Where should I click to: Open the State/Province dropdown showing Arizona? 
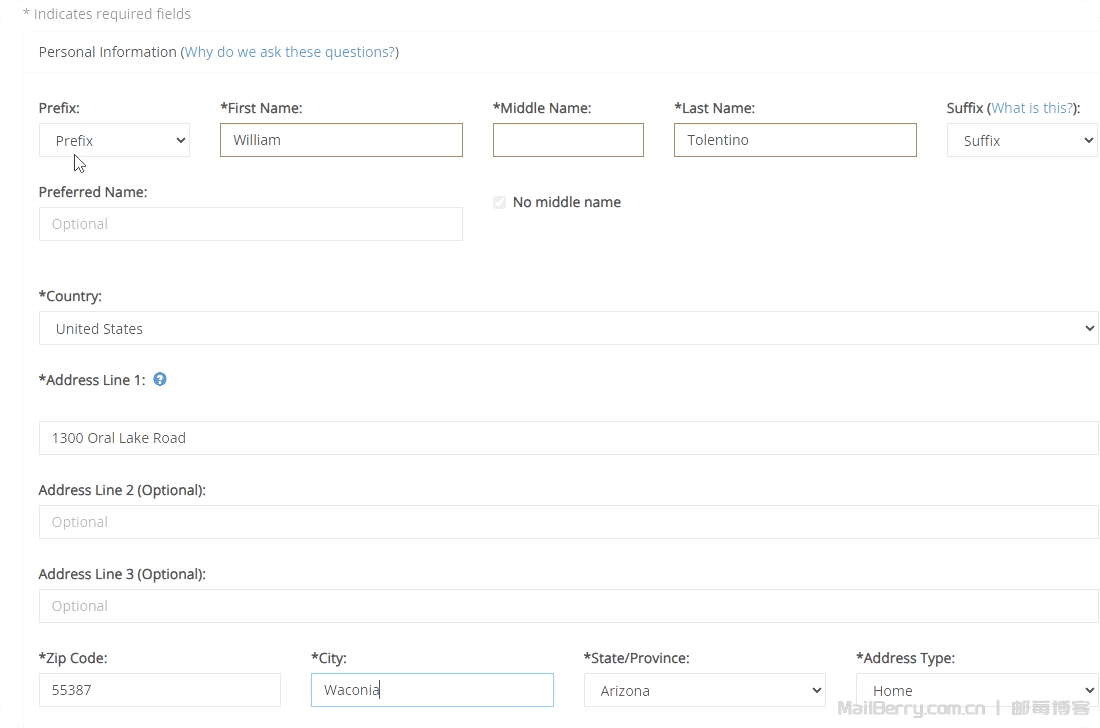(704, 690)
